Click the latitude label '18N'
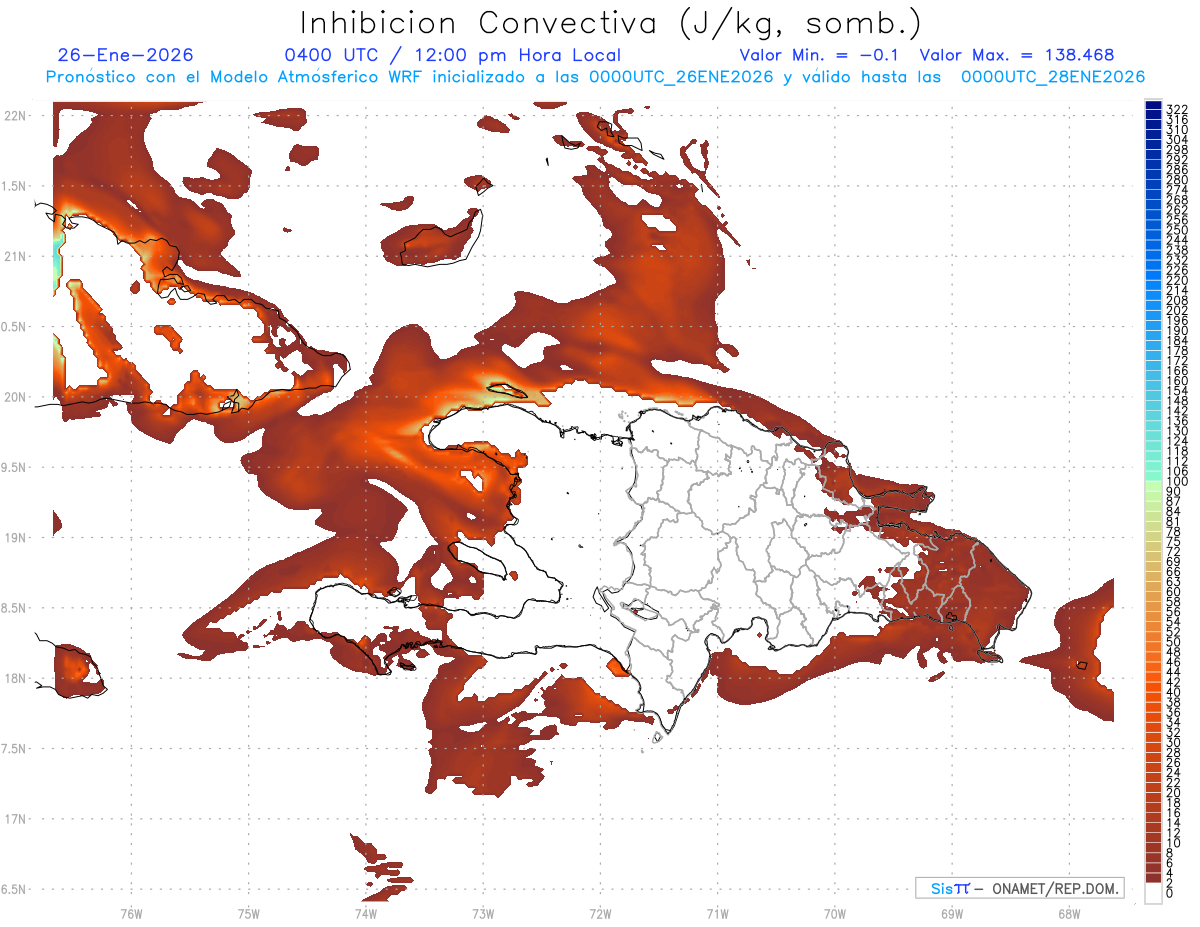1200x927 pixels. (14, 678)
